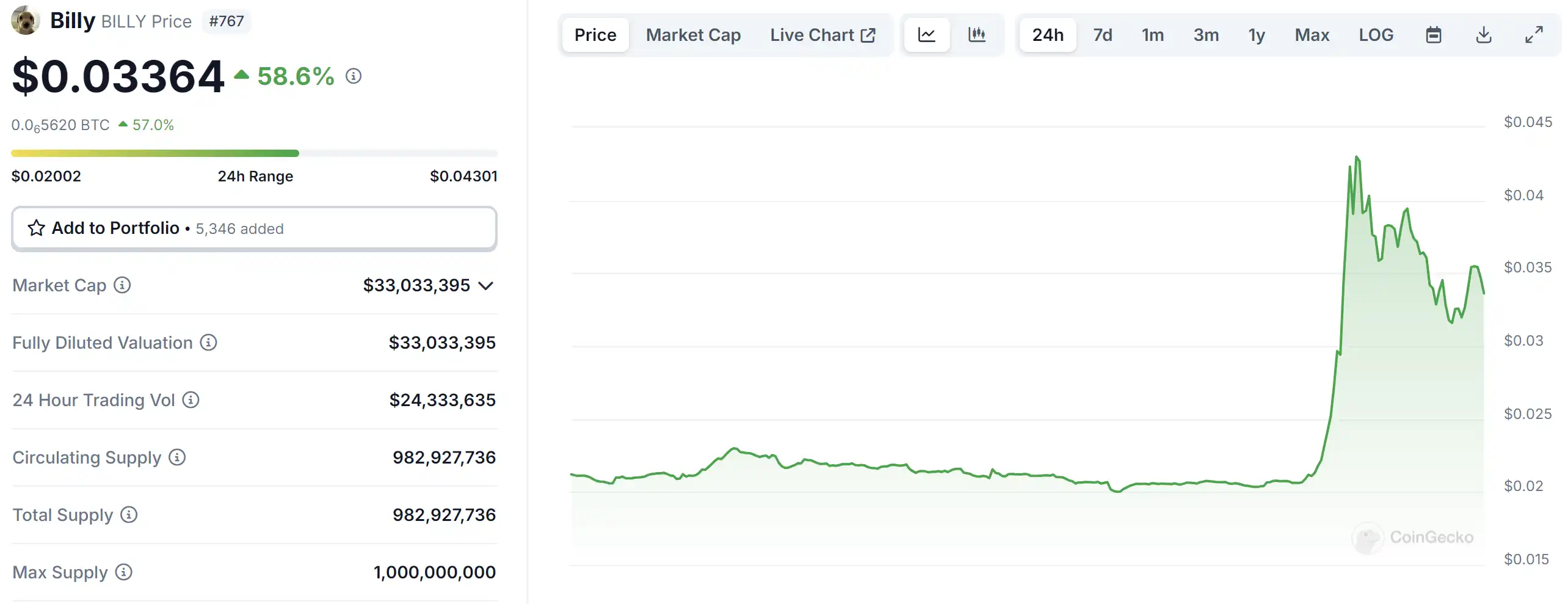
Task: Select the 1y time range
Action: (1256, 35)
